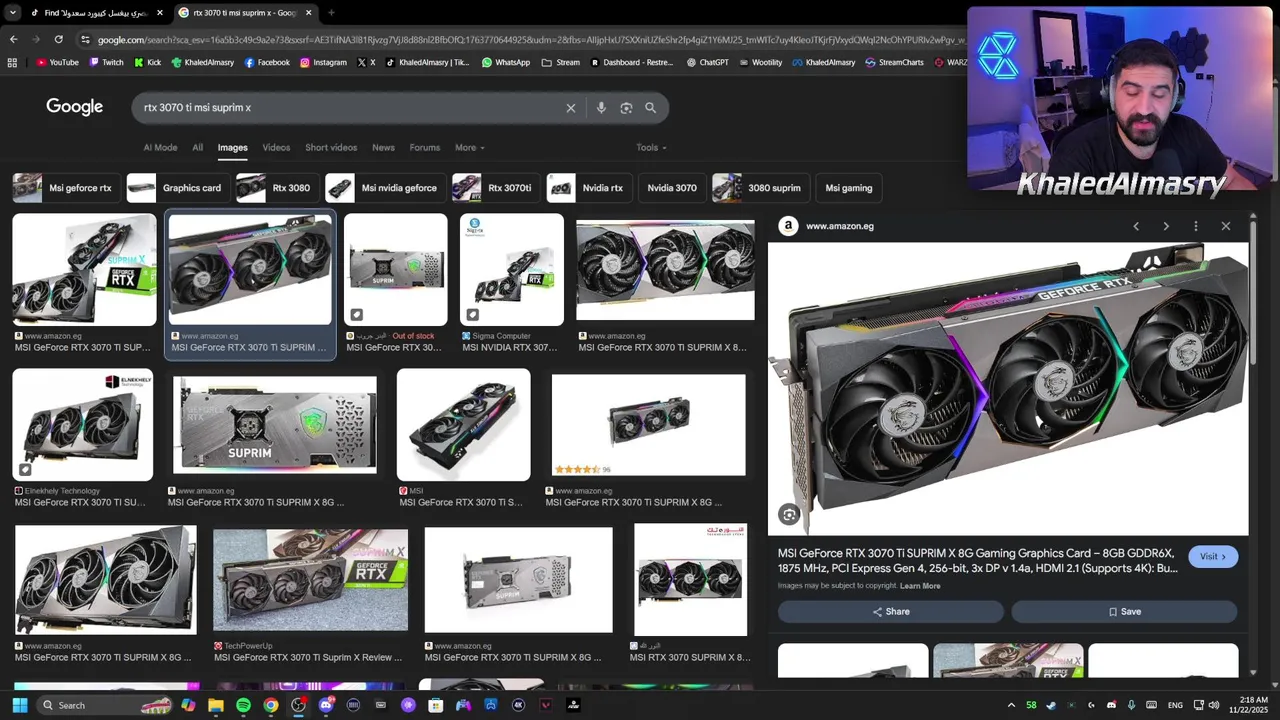Save the previewed image
This screenshot has width=1280, height=720.
1124,612
